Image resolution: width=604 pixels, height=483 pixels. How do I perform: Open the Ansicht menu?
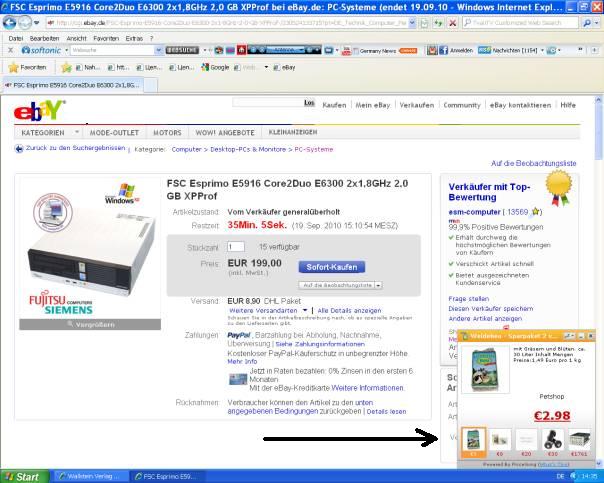[x=76, y=39]
